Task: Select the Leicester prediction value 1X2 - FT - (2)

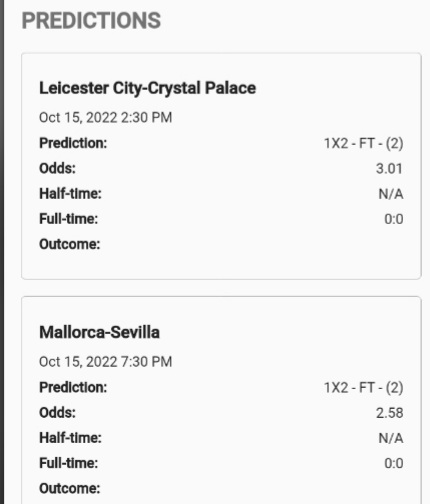Action: click(x=364, y=143)
